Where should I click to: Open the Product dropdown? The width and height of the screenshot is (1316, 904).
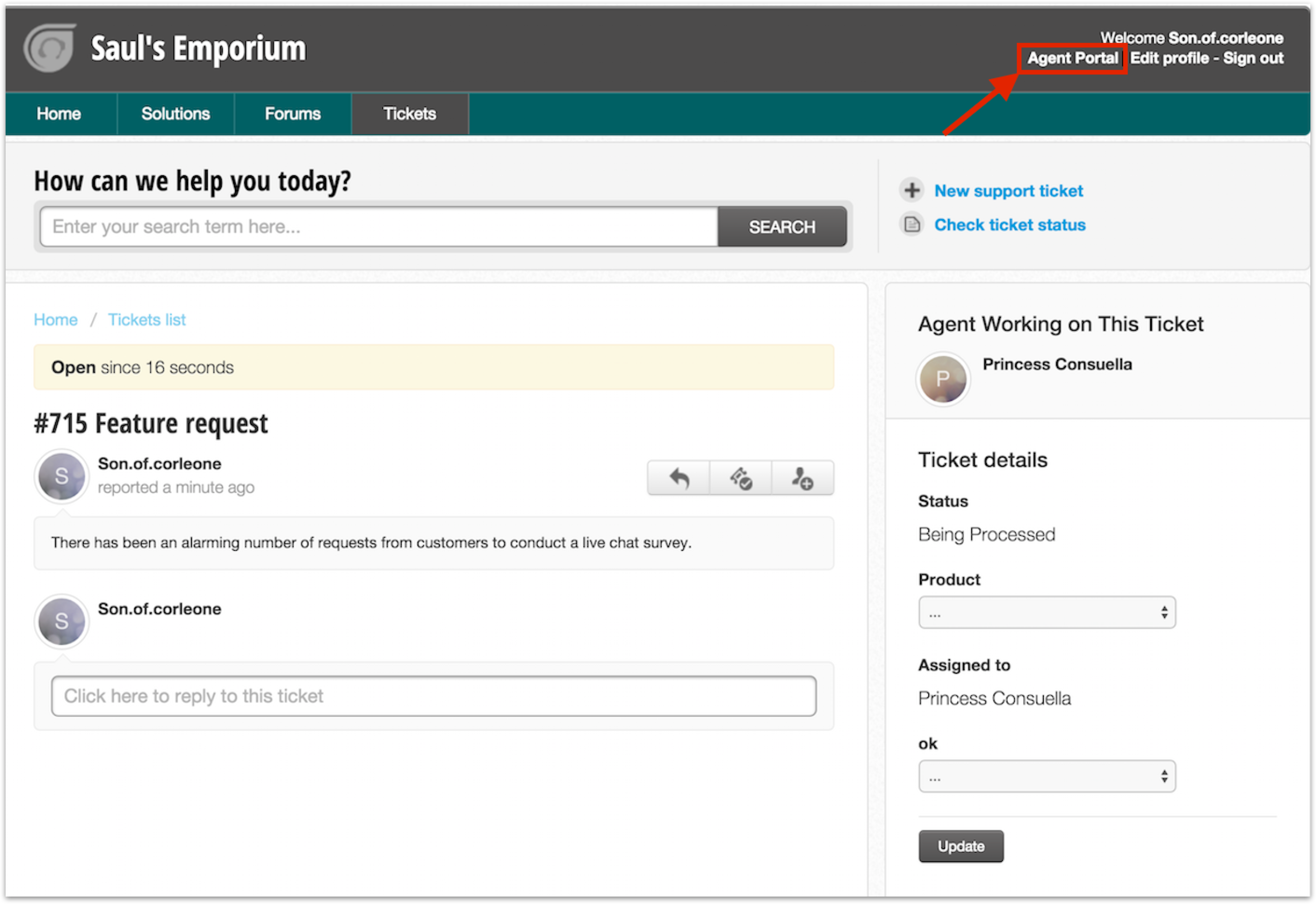click(1046, 612)
